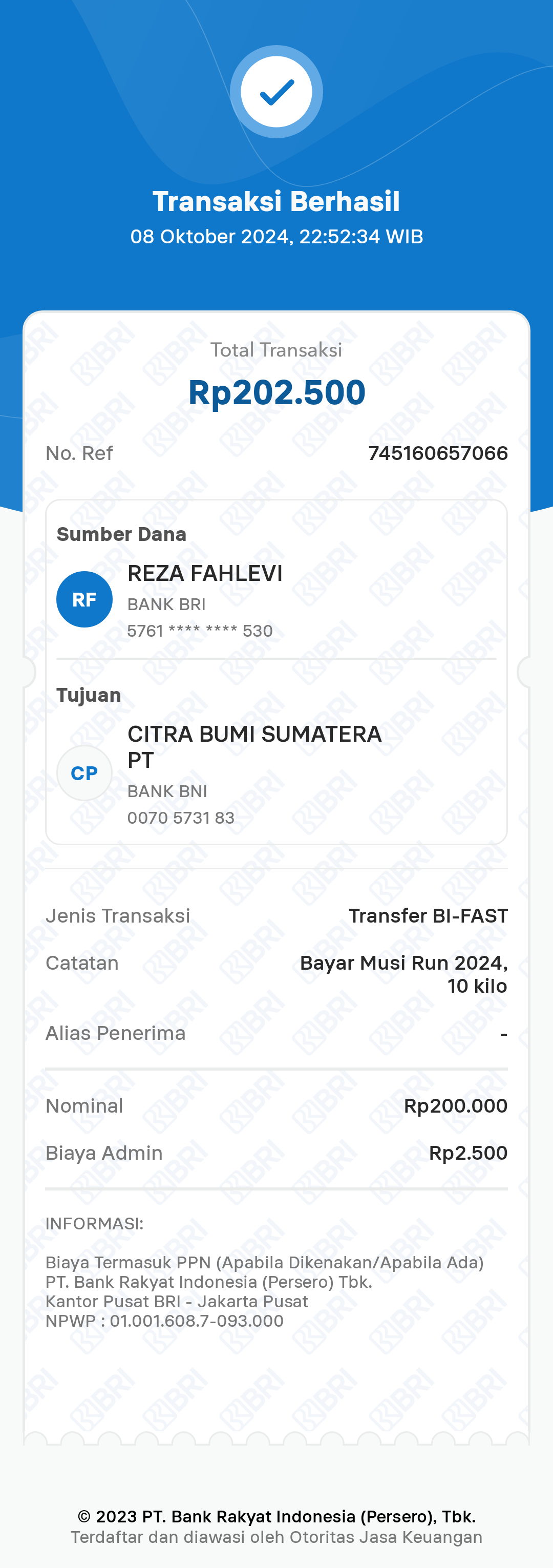Click the Transfer BI-FAST transaction type value
Screen dimensions: 553x1568
tap(428, 915)
